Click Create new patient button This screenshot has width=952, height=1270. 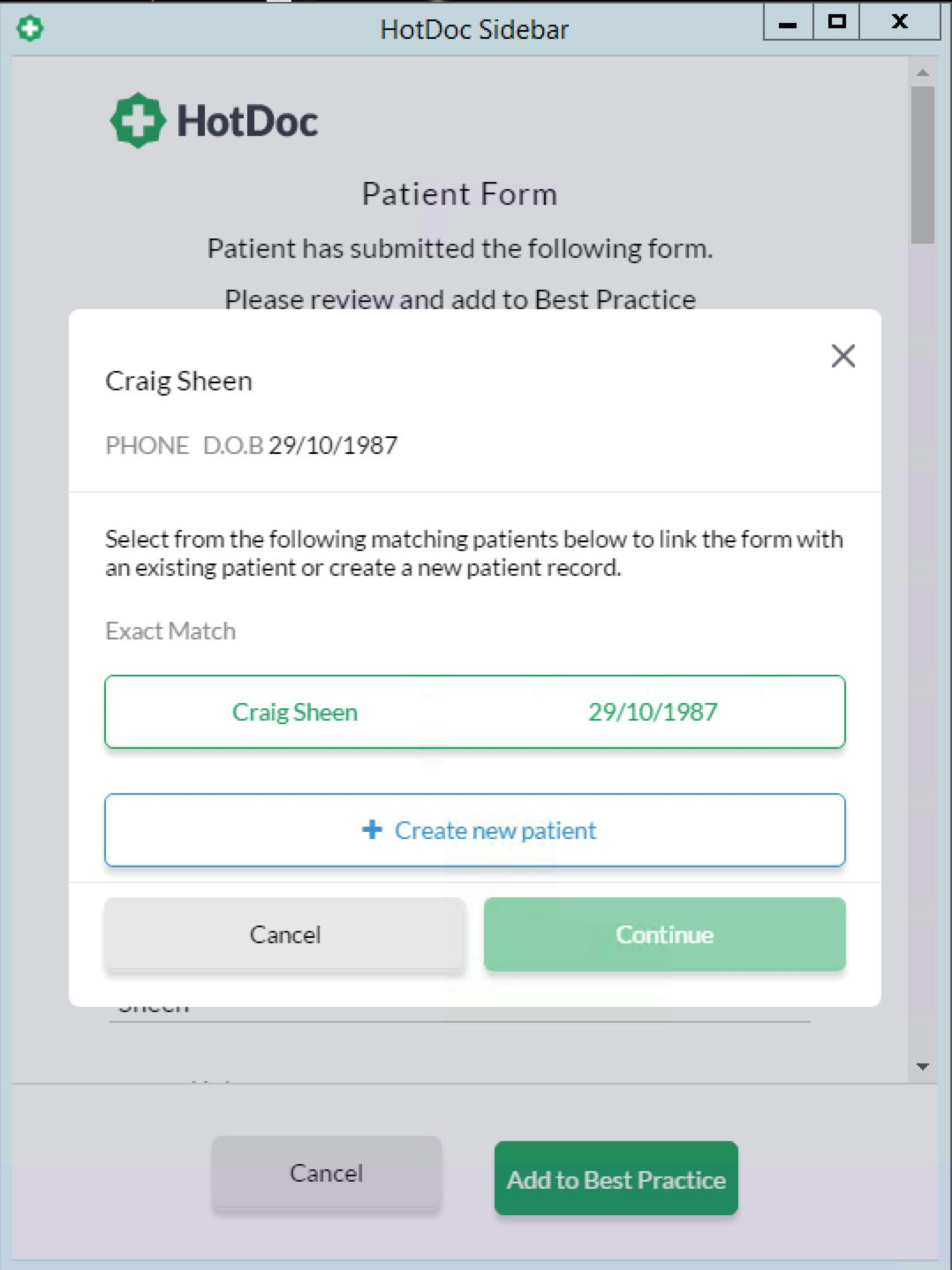[475, 830]
